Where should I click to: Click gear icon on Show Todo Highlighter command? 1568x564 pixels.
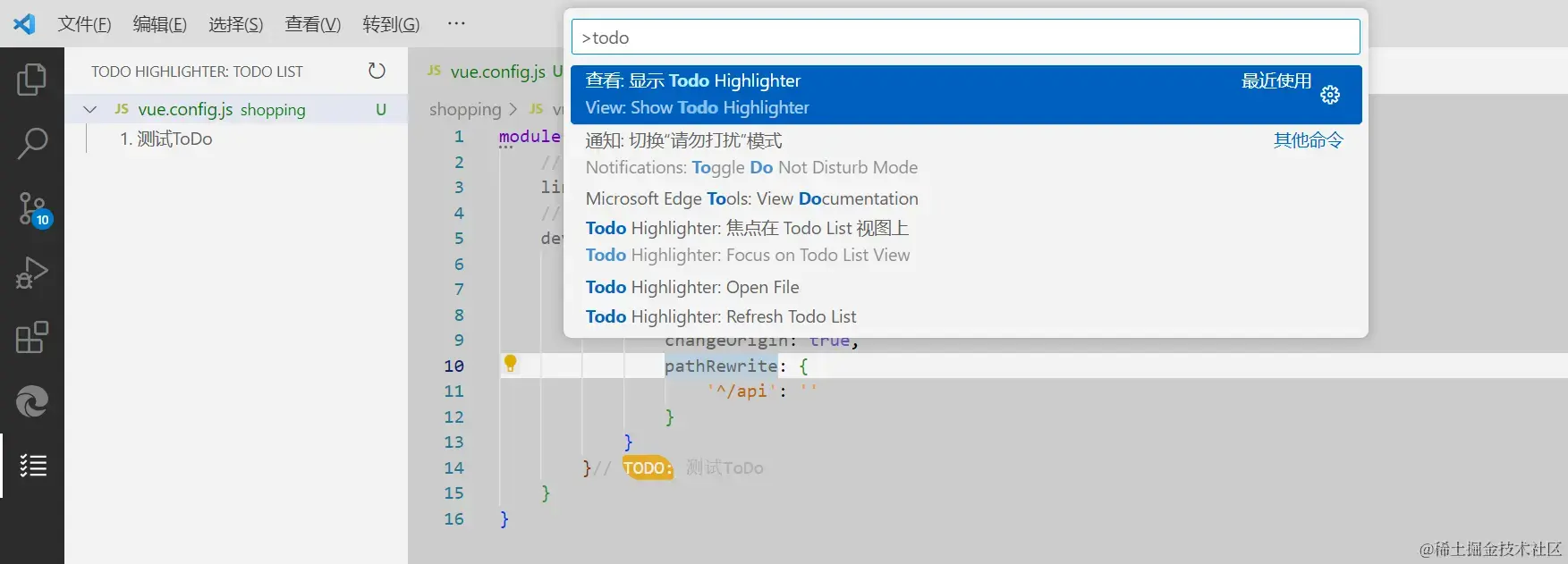tap(1330, 95)
